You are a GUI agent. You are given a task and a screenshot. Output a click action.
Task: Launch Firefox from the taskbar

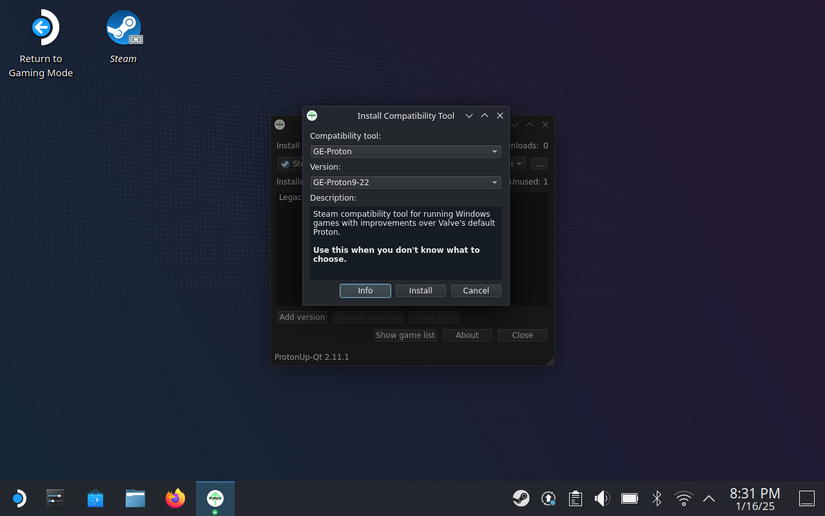pos(175,498)
